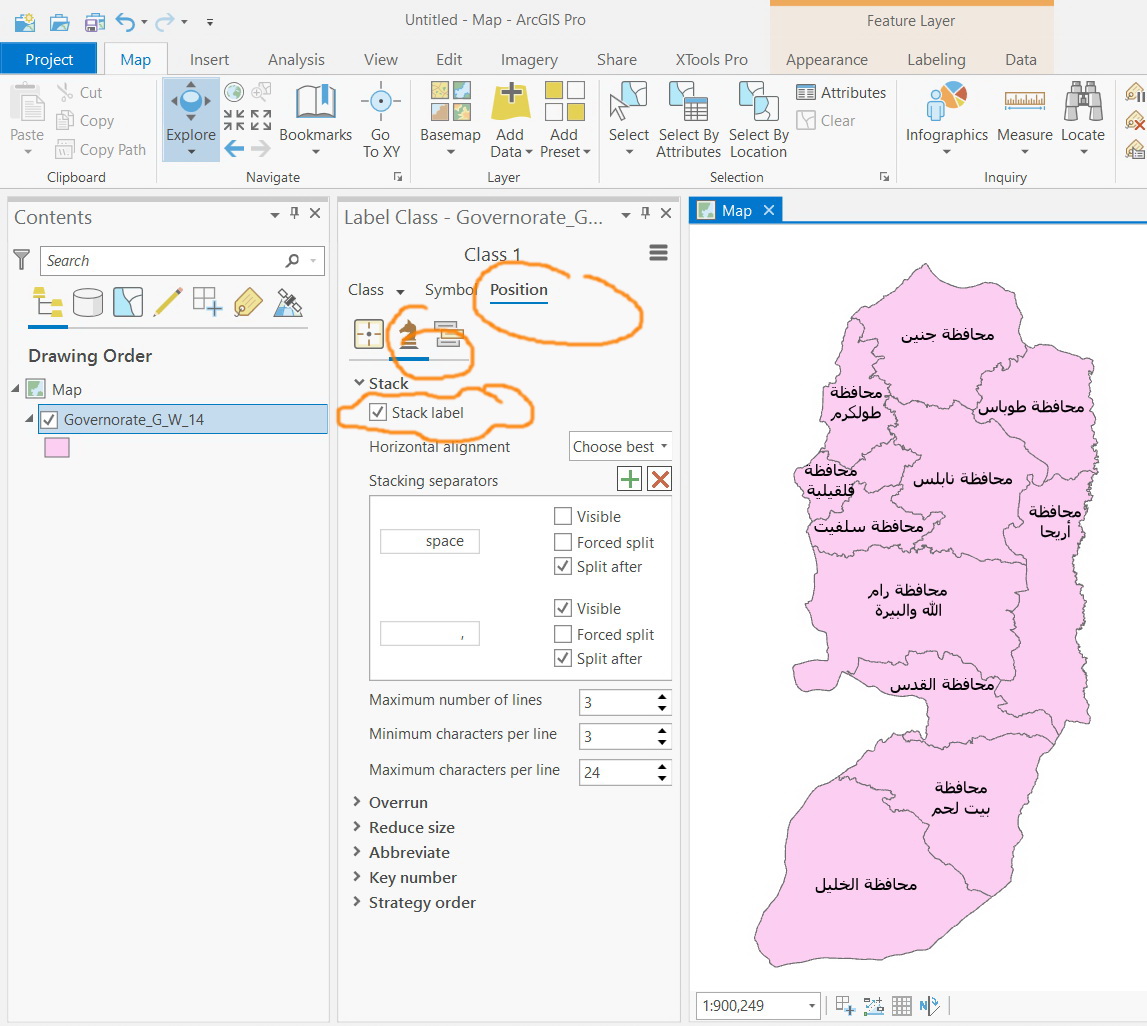
Task: Expand the Overrun section
Action: pyautogui.click(x=358, y=801)
